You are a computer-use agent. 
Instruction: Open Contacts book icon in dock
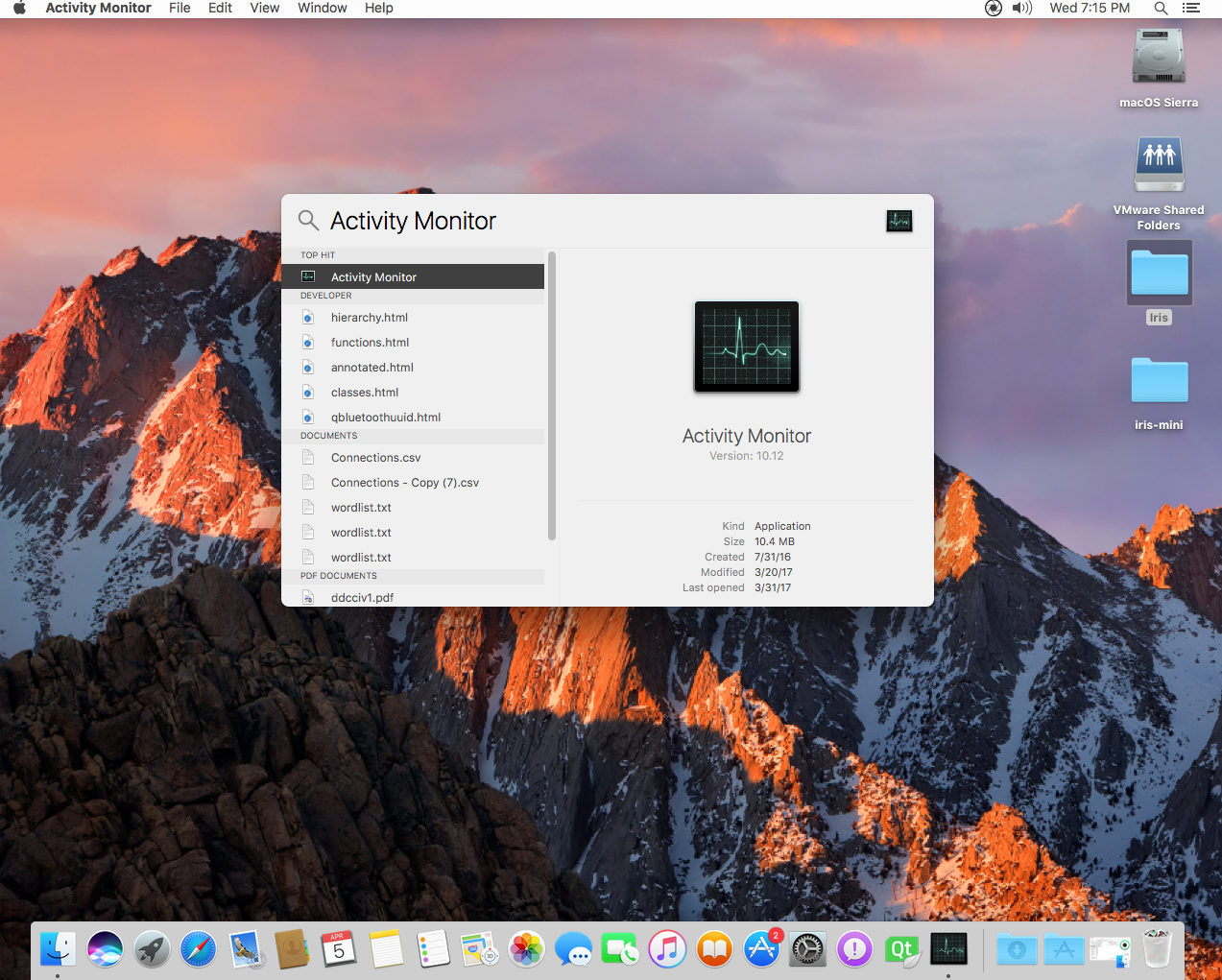292,949
